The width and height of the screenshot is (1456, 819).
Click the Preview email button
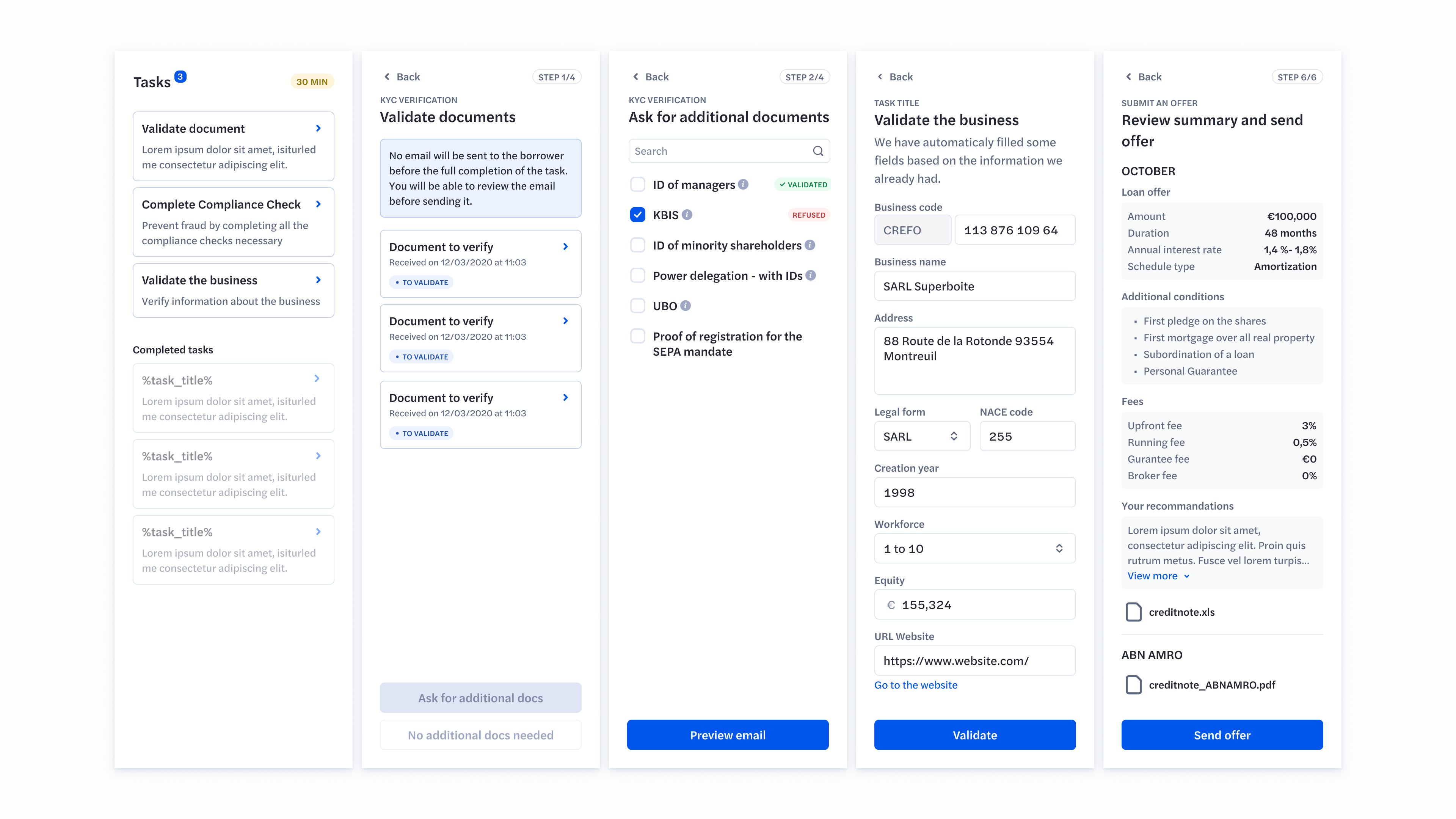728,735
